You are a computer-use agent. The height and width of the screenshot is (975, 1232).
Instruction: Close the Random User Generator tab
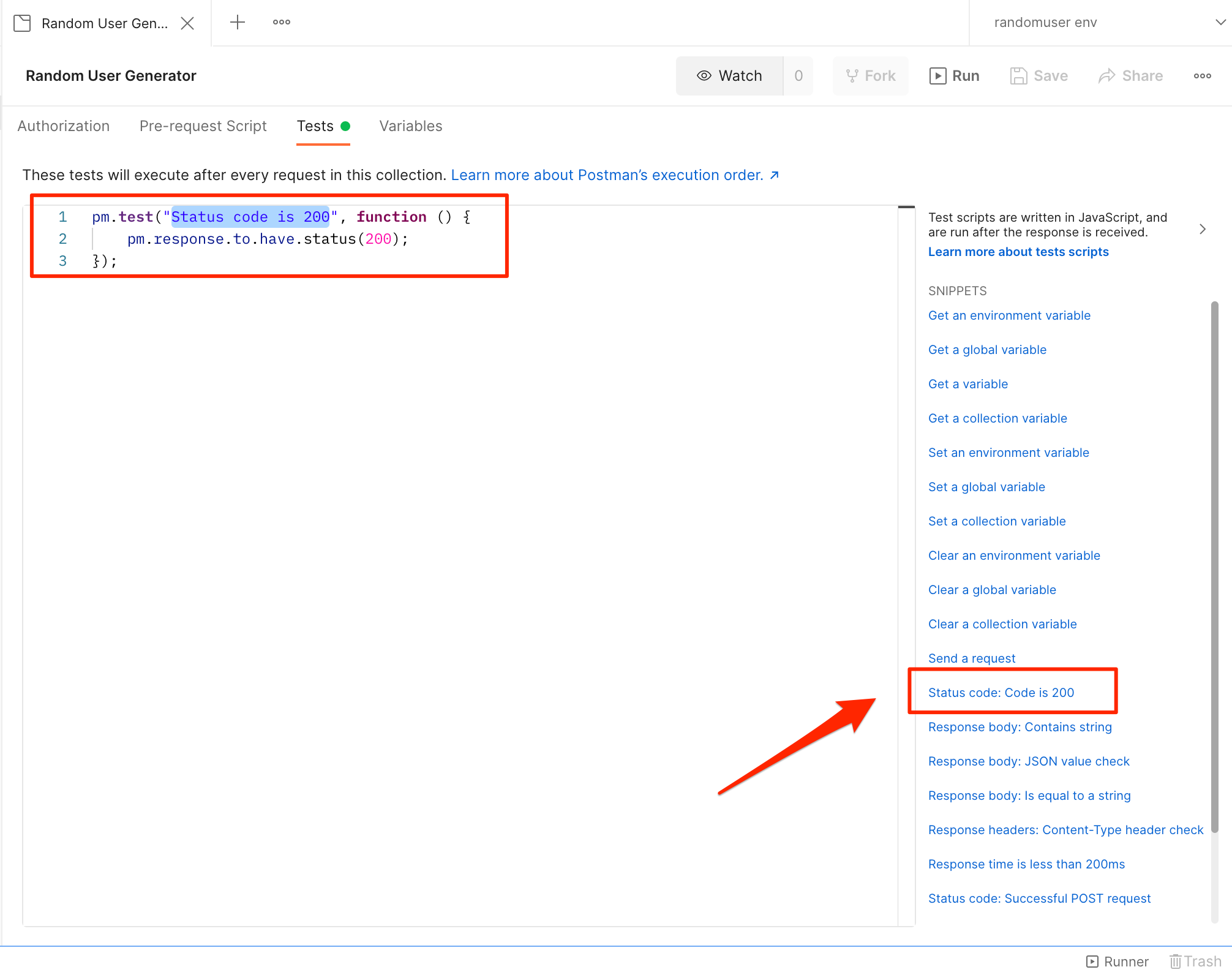point(188,23)
